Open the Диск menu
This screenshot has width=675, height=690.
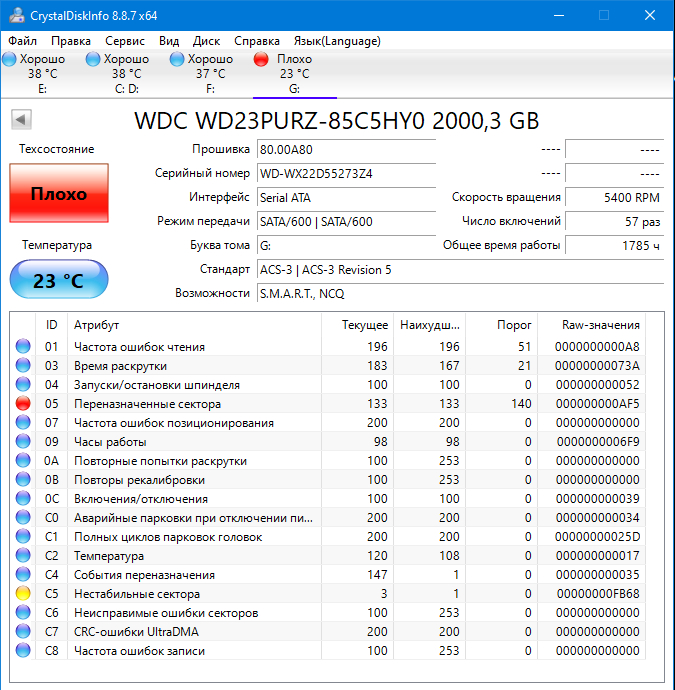(207, 41)
